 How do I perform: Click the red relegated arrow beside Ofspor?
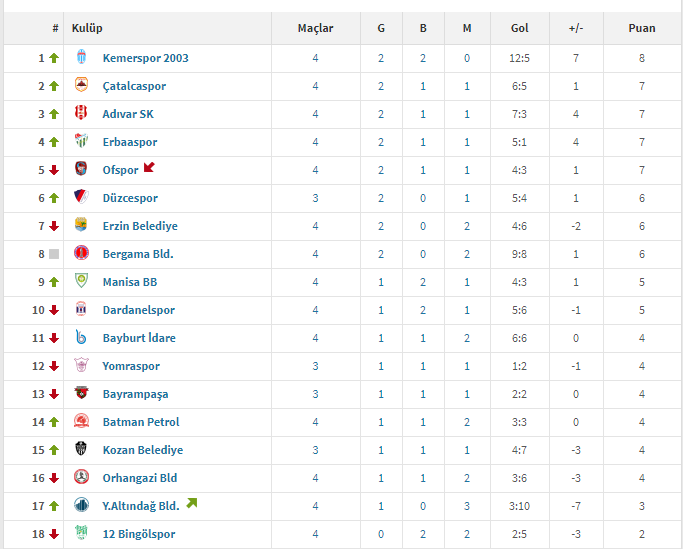149,167
